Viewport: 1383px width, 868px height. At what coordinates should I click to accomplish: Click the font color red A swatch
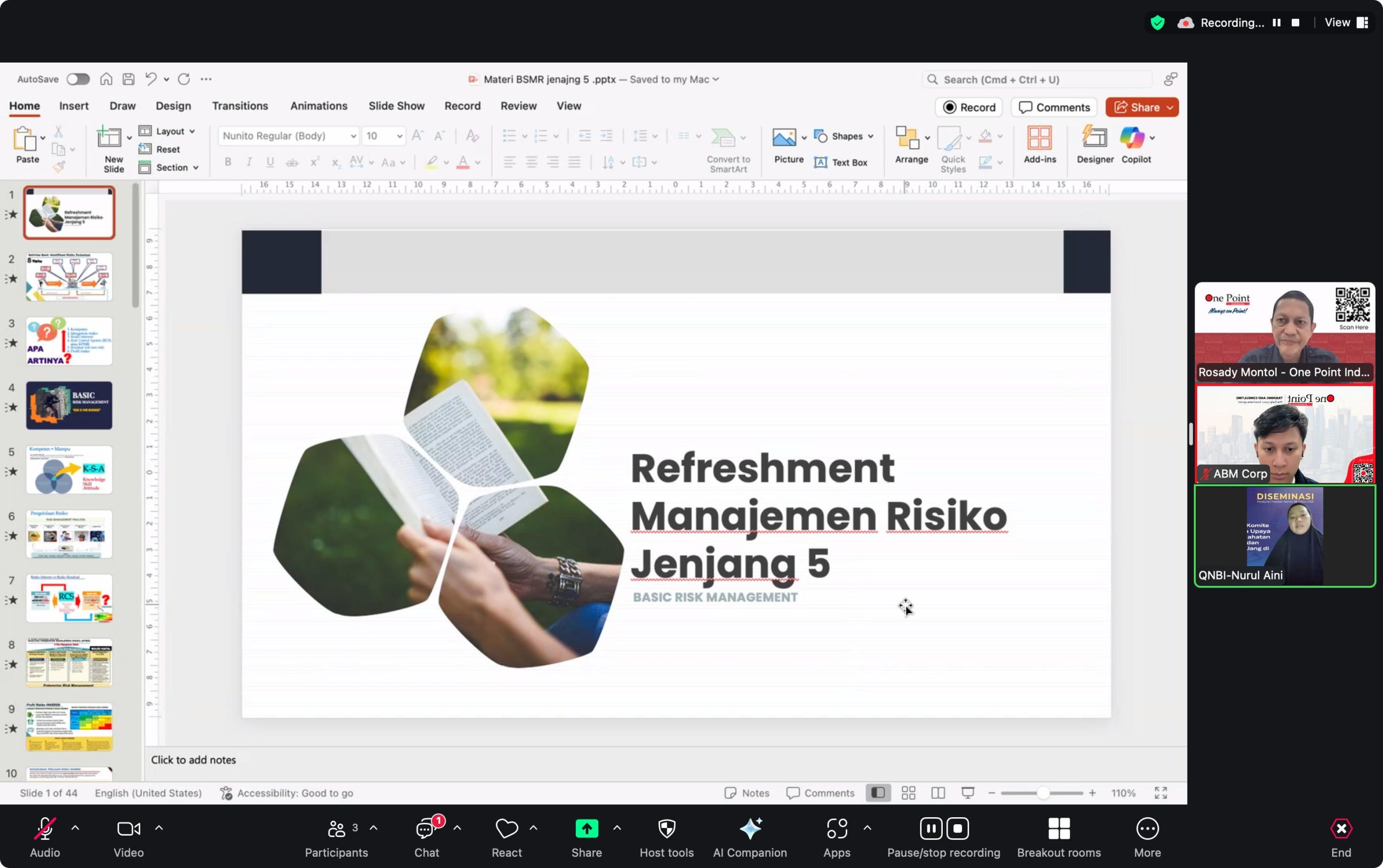click(463, 163)
